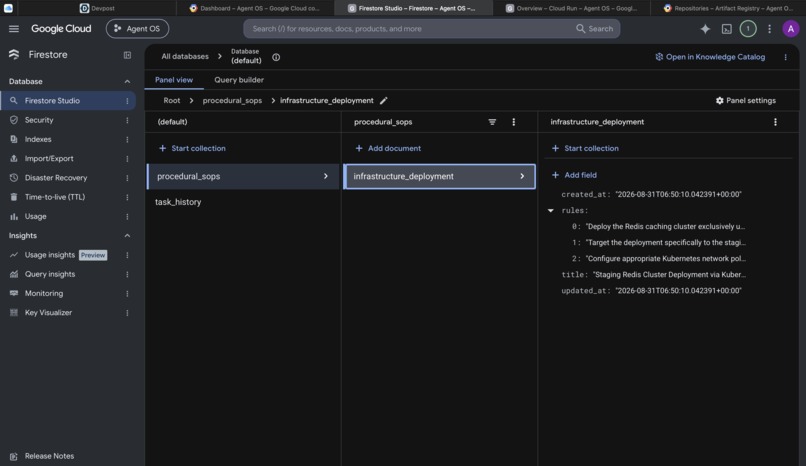Viewport: 806px width, 466px height.
Task: Open in Knowledge Catalog link
Action: pos(710,57)
